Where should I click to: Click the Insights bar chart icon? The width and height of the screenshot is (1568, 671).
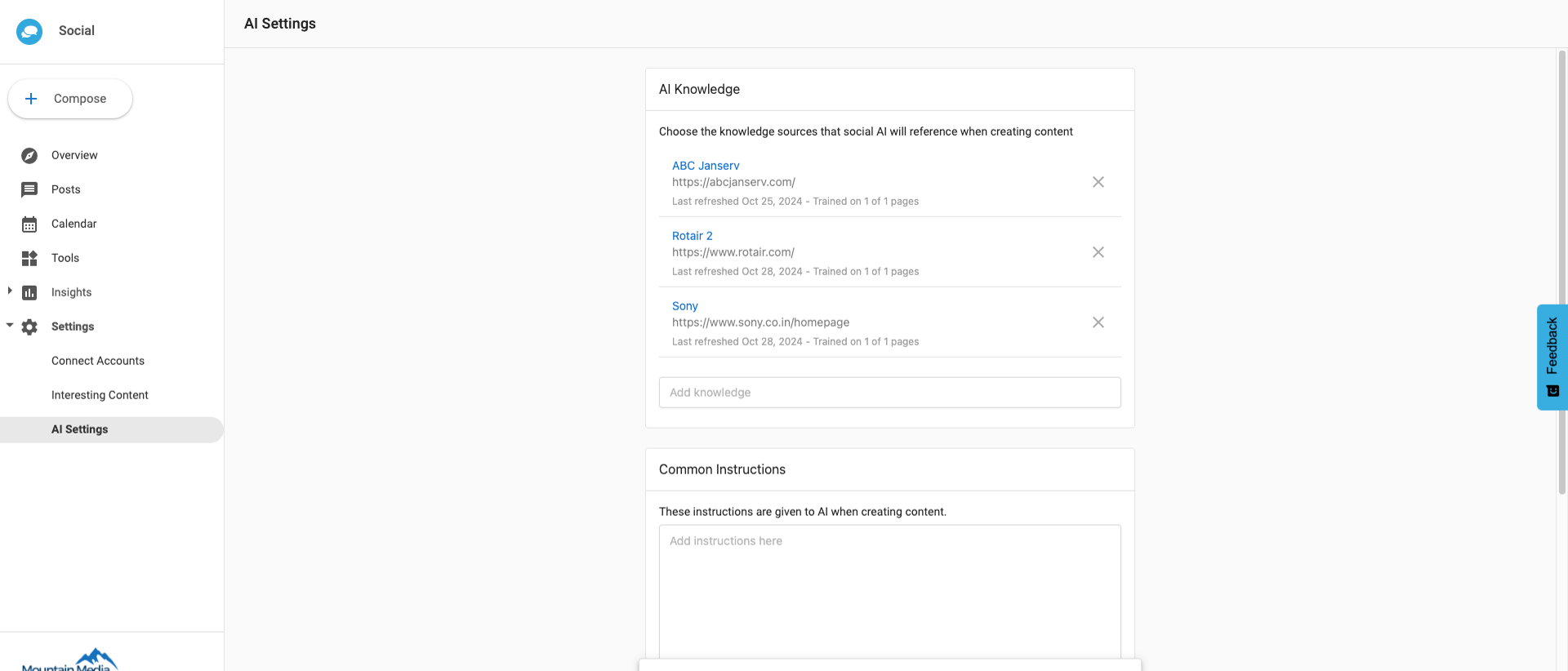coord(29,293)
